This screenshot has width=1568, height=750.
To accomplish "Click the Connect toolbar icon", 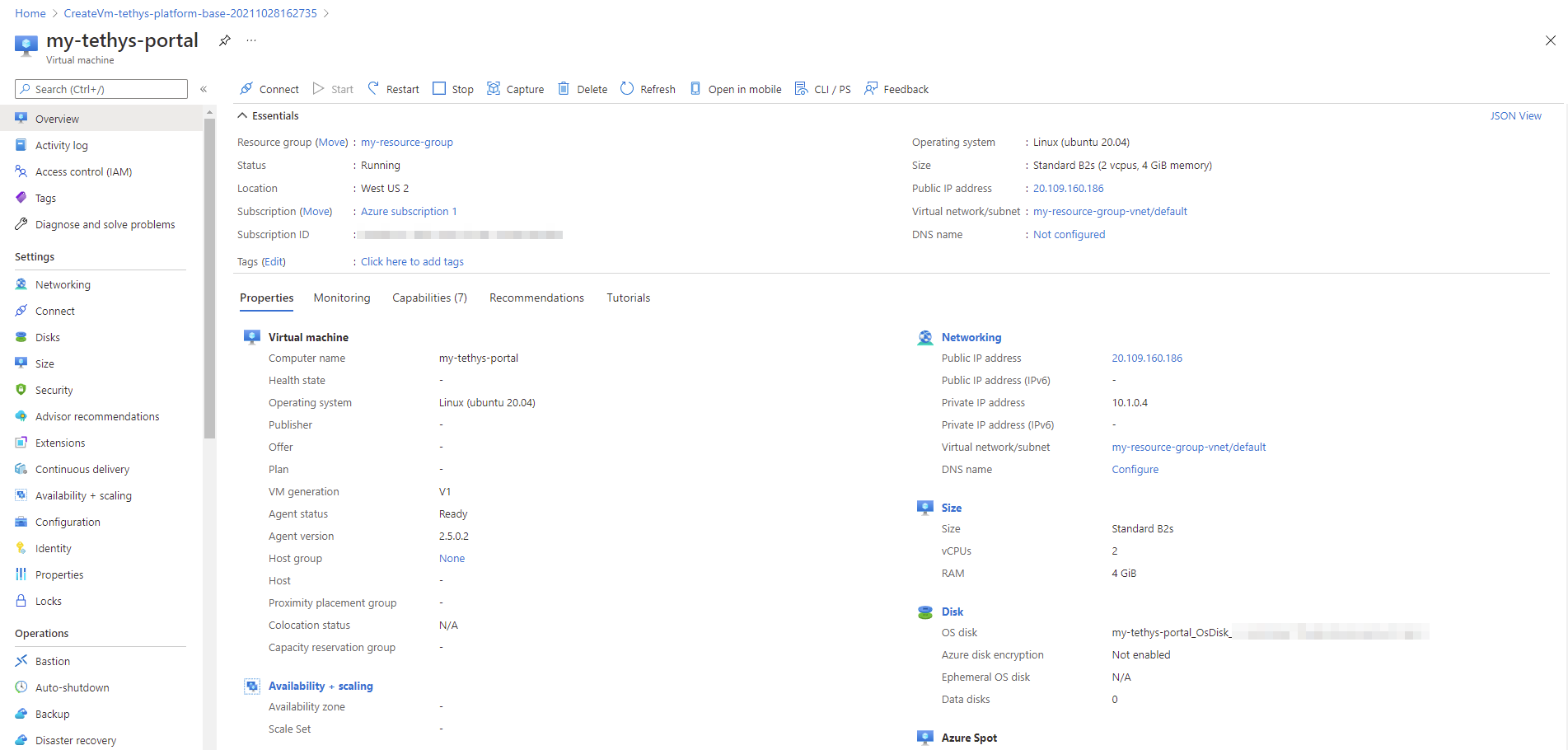I will [246, 88].
